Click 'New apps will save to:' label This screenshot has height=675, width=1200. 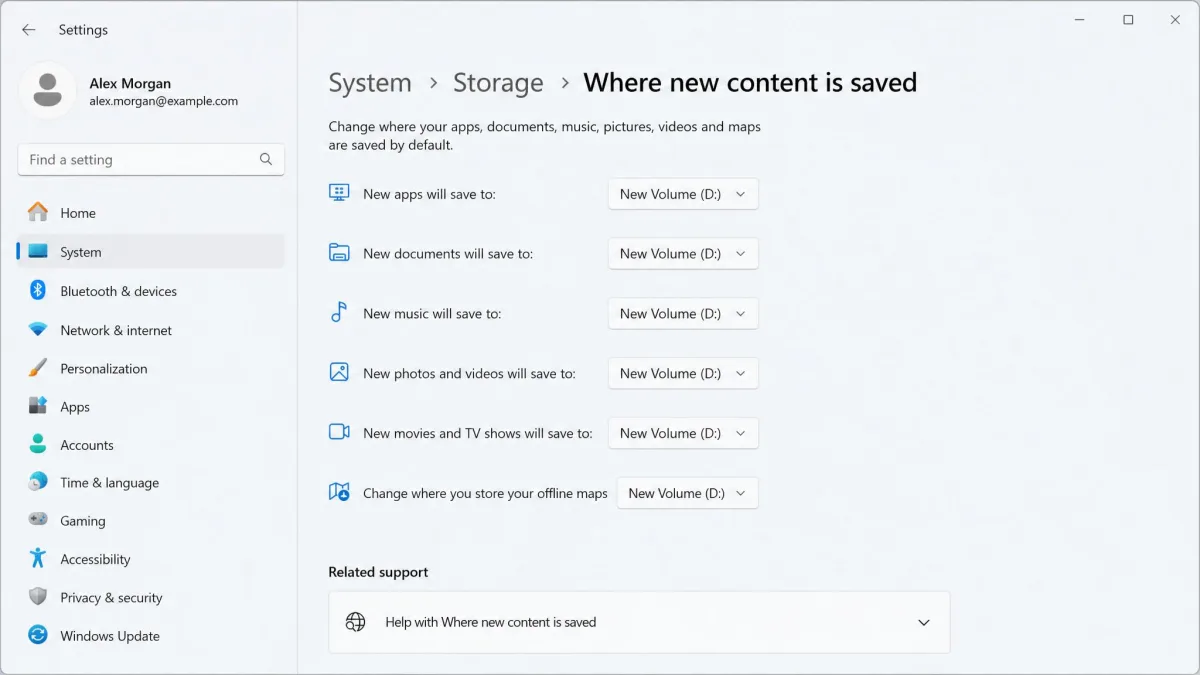pyautogui.click(x=429, y=194)
